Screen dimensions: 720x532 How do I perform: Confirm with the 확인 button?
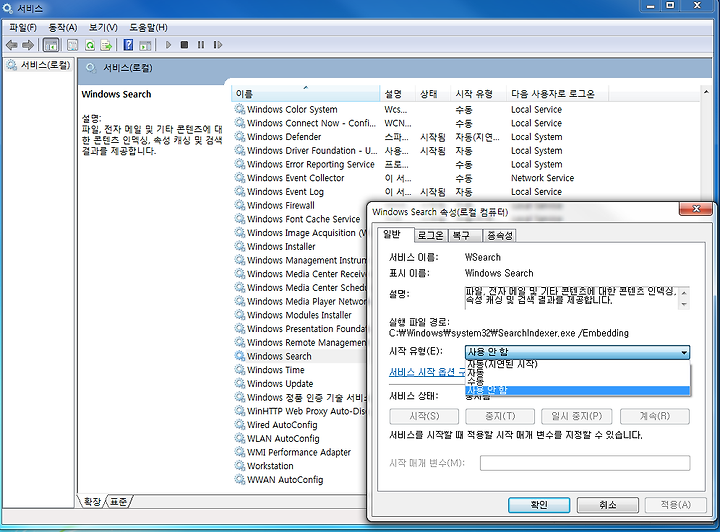[x=539, y=505]
